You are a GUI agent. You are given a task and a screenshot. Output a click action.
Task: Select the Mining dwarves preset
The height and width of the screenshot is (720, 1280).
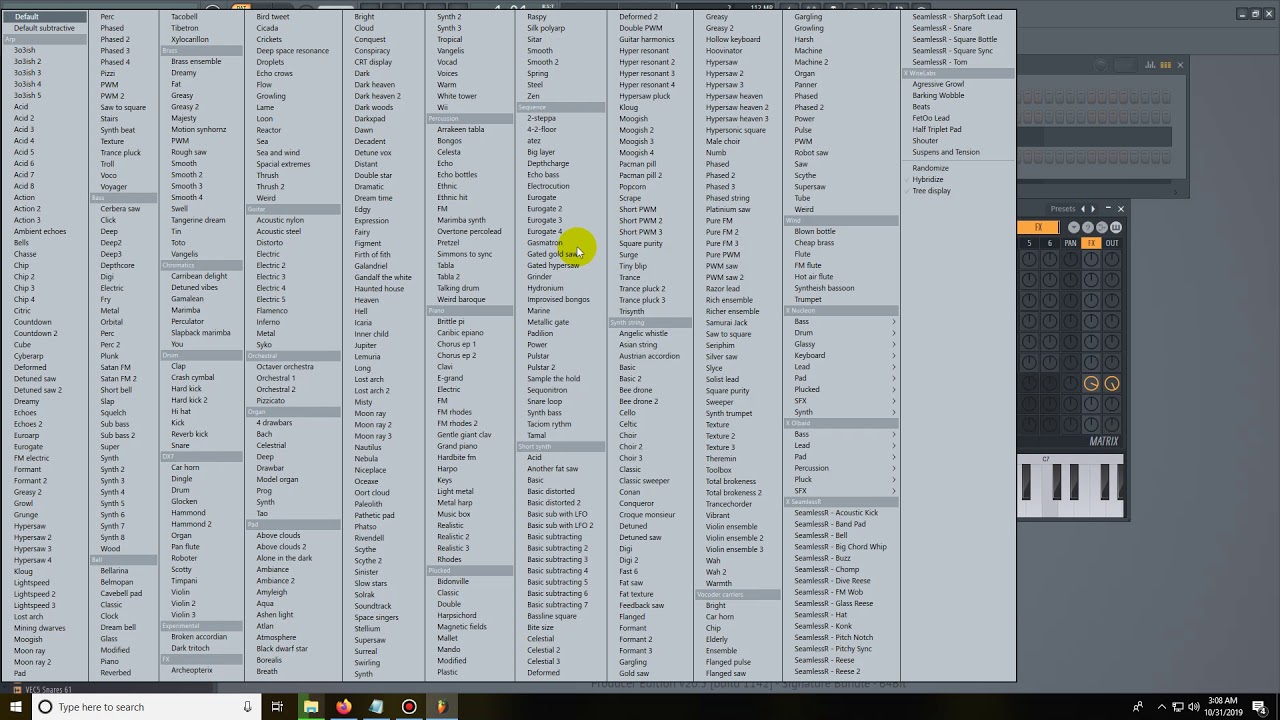(40, 628)
